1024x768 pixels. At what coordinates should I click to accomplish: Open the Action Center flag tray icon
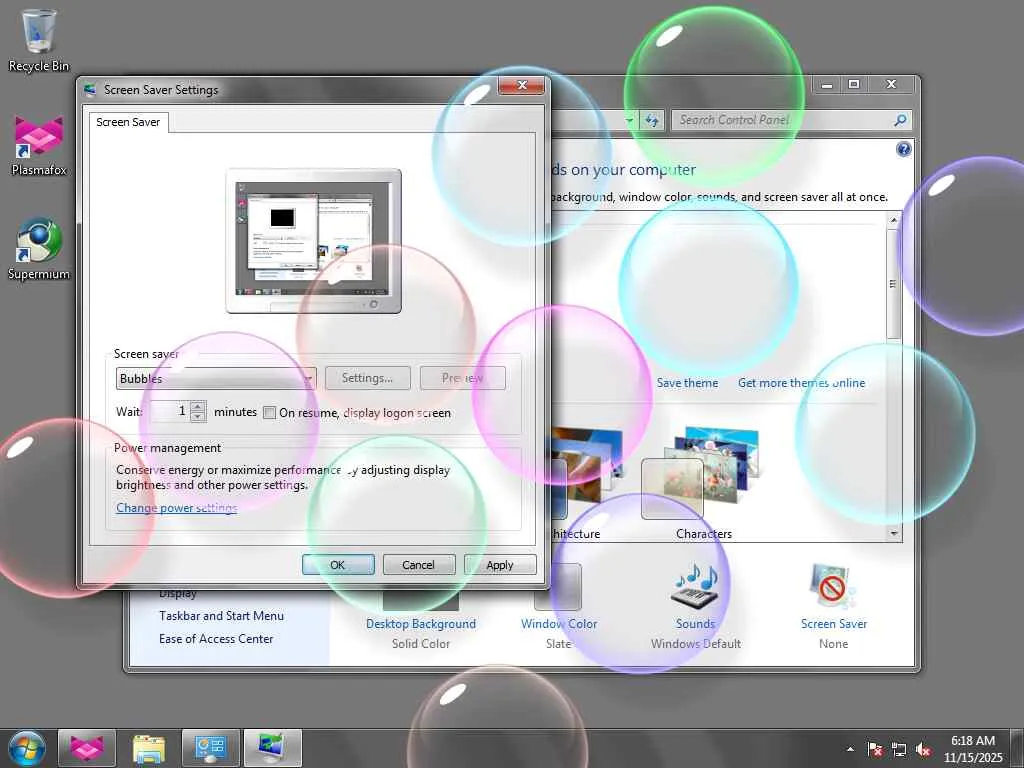pos(874,749)
